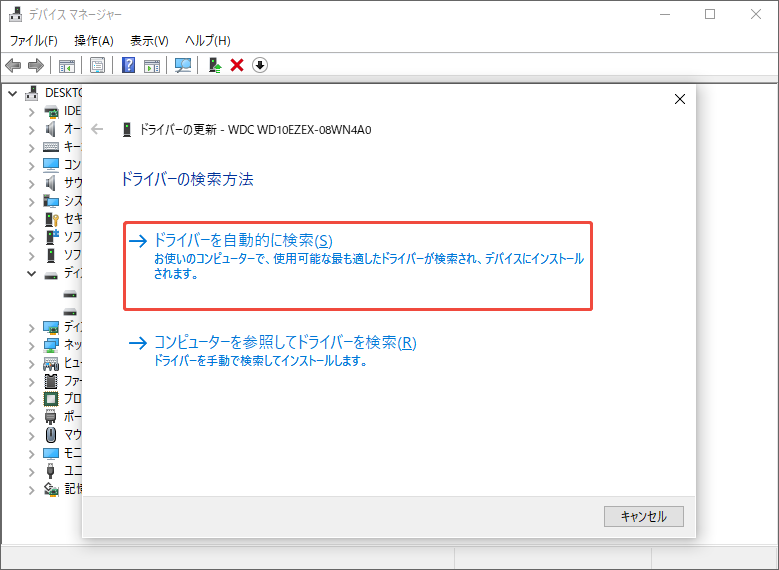Expand the オー audio node chevron
779x570 pixels.
pos(32,130)
